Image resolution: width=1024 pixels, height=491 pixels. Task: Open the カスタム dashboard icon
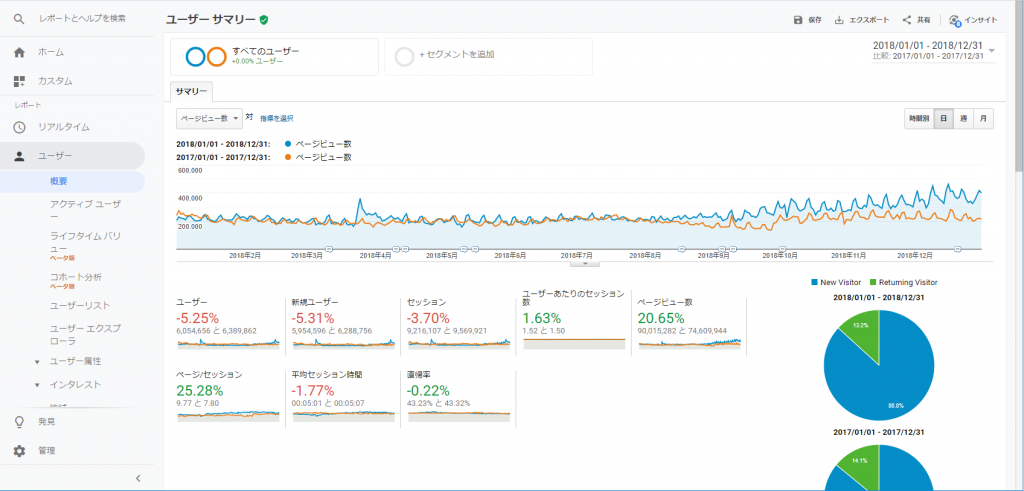pyautogui.click(x=19, y=82)
